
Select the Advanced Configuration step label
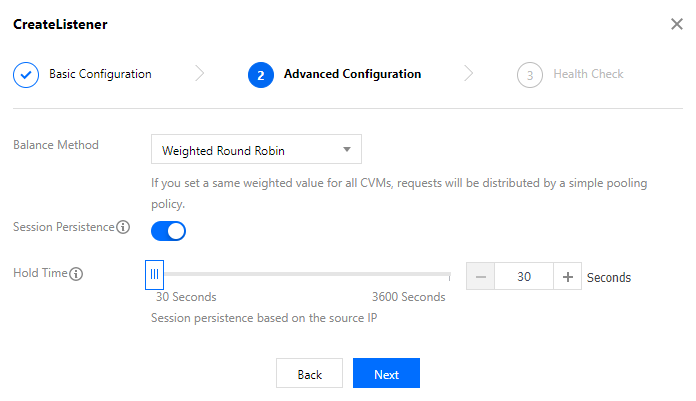pyautogui.click(x=352, y=74)
